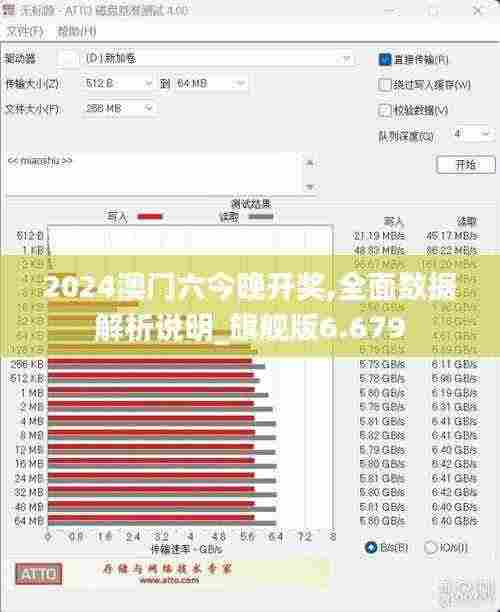The image size is (500, 612).
Task: Expand the 512 B transfer size start dropdown
Action: 118,83
